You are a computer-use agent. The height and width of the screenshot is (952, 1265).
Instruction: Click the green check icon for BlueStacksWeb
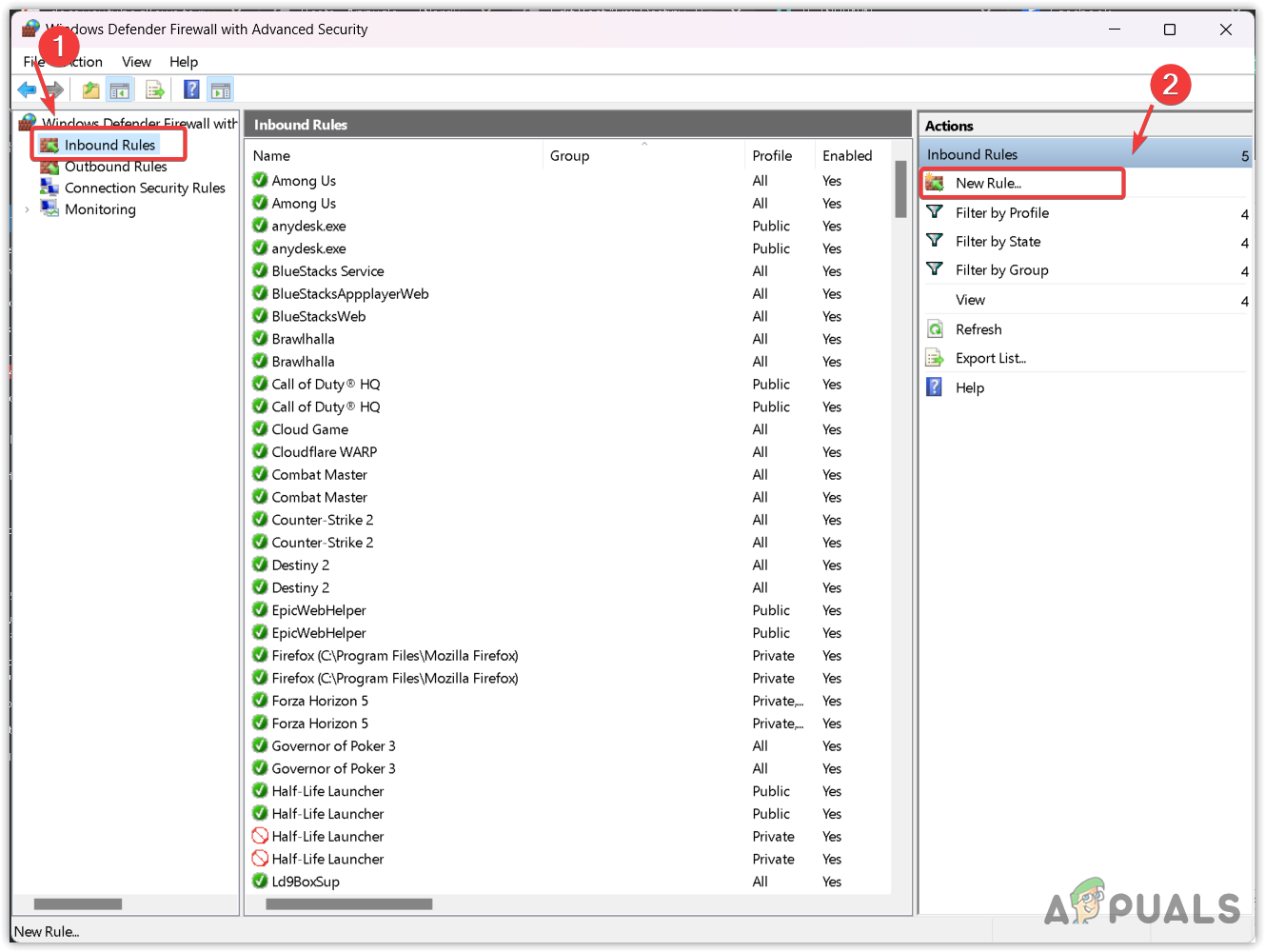click(260, 316)
